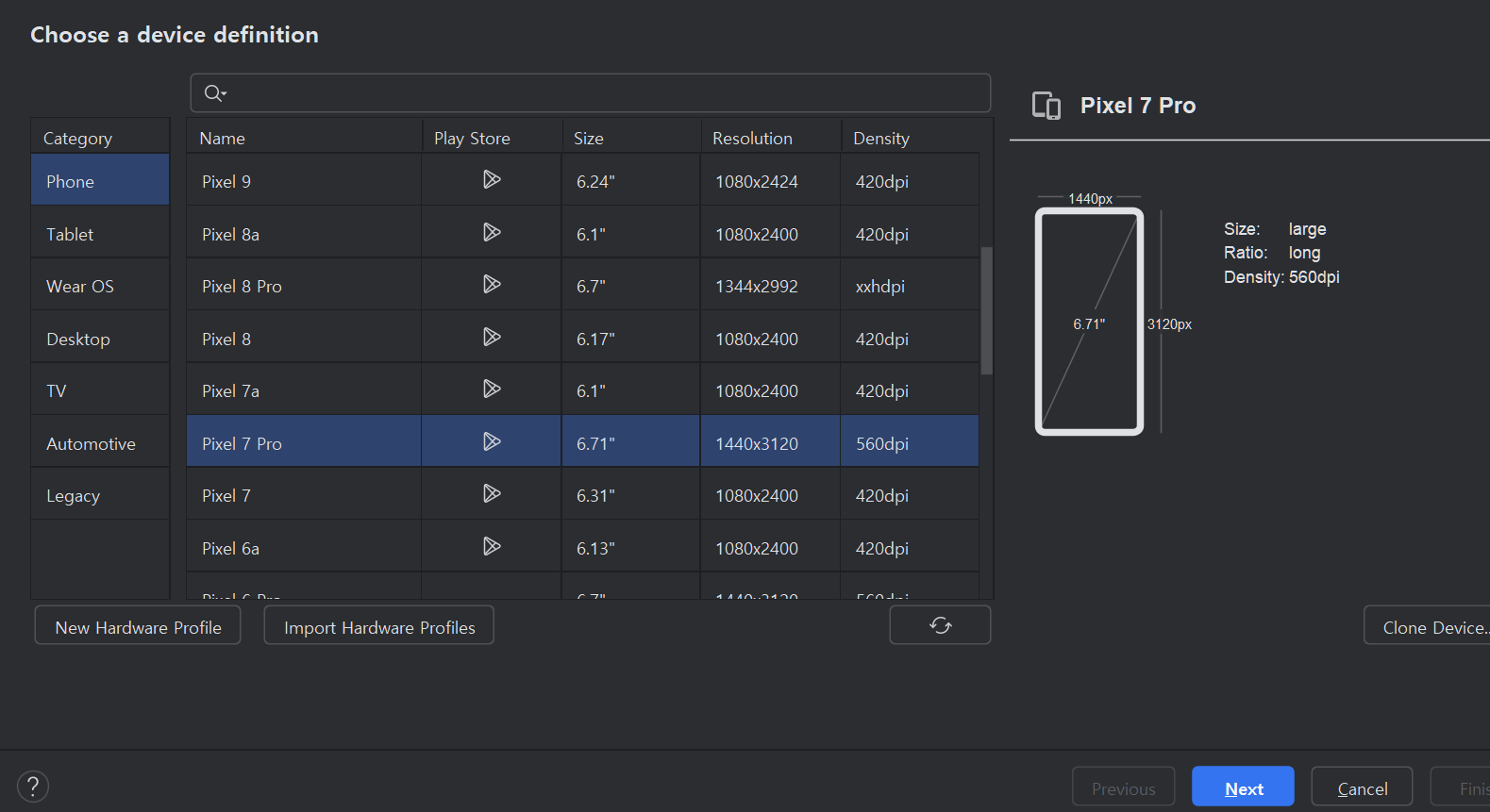This screenshot has width=1490, height=812.
Task: Select the Legacy category
Action: pyautogui.click(x=100, y=494)
